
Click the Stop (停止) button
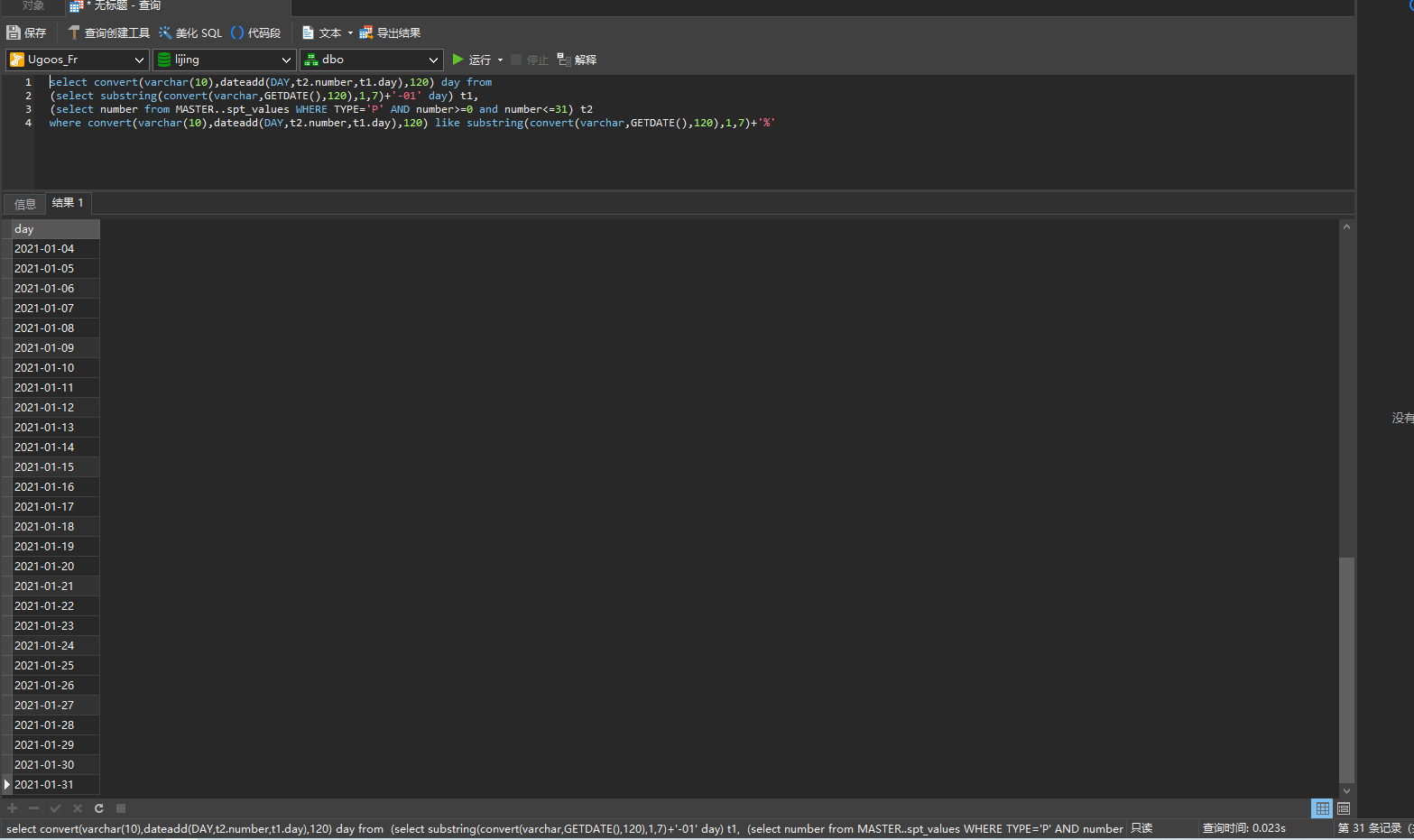pos(529,60)
